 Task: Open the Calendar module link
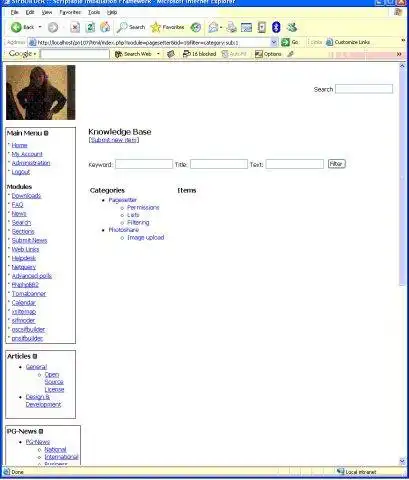24,303
